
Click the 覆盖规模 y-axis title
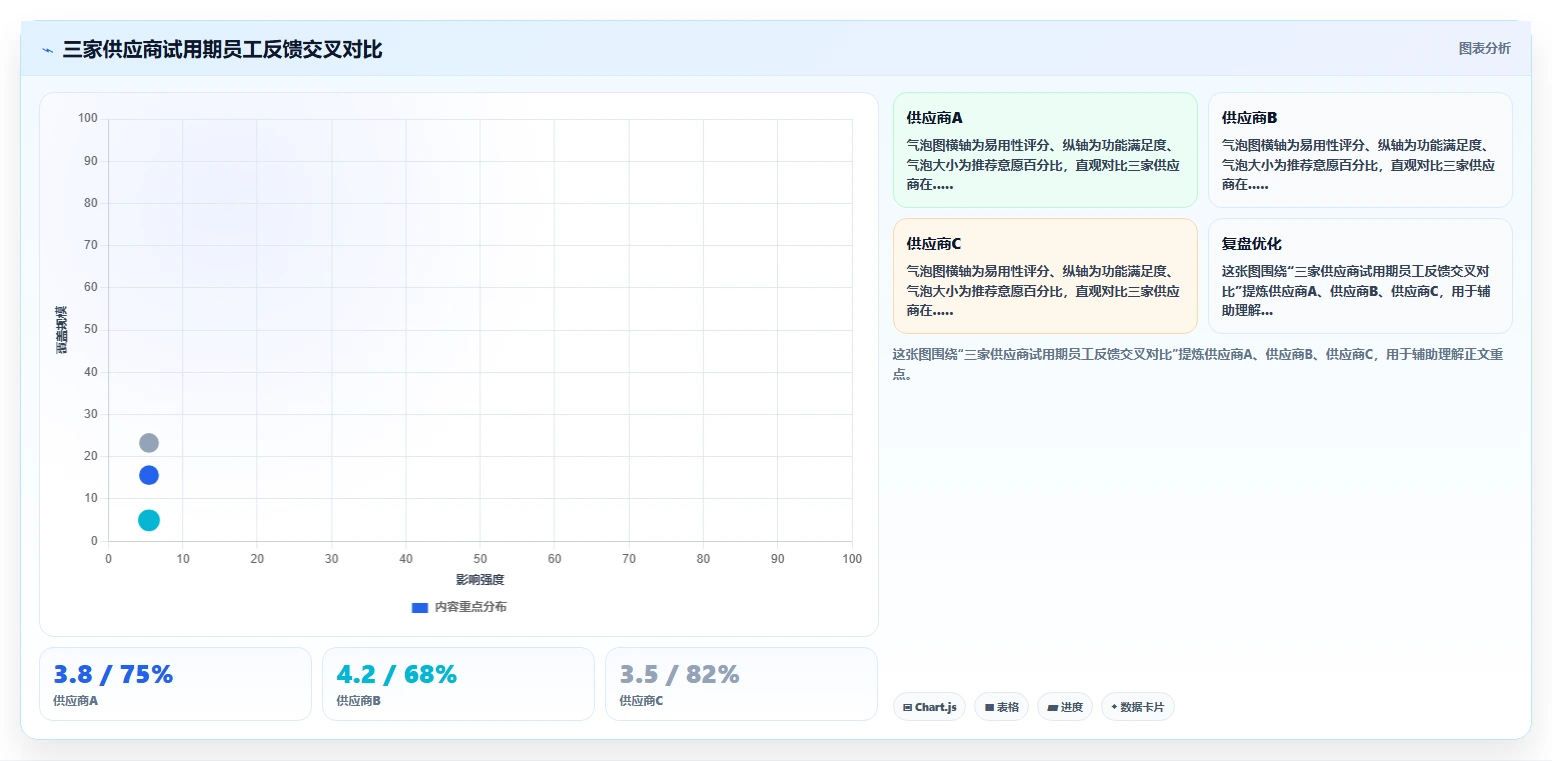pyautogui.click(x=61, y=330)
